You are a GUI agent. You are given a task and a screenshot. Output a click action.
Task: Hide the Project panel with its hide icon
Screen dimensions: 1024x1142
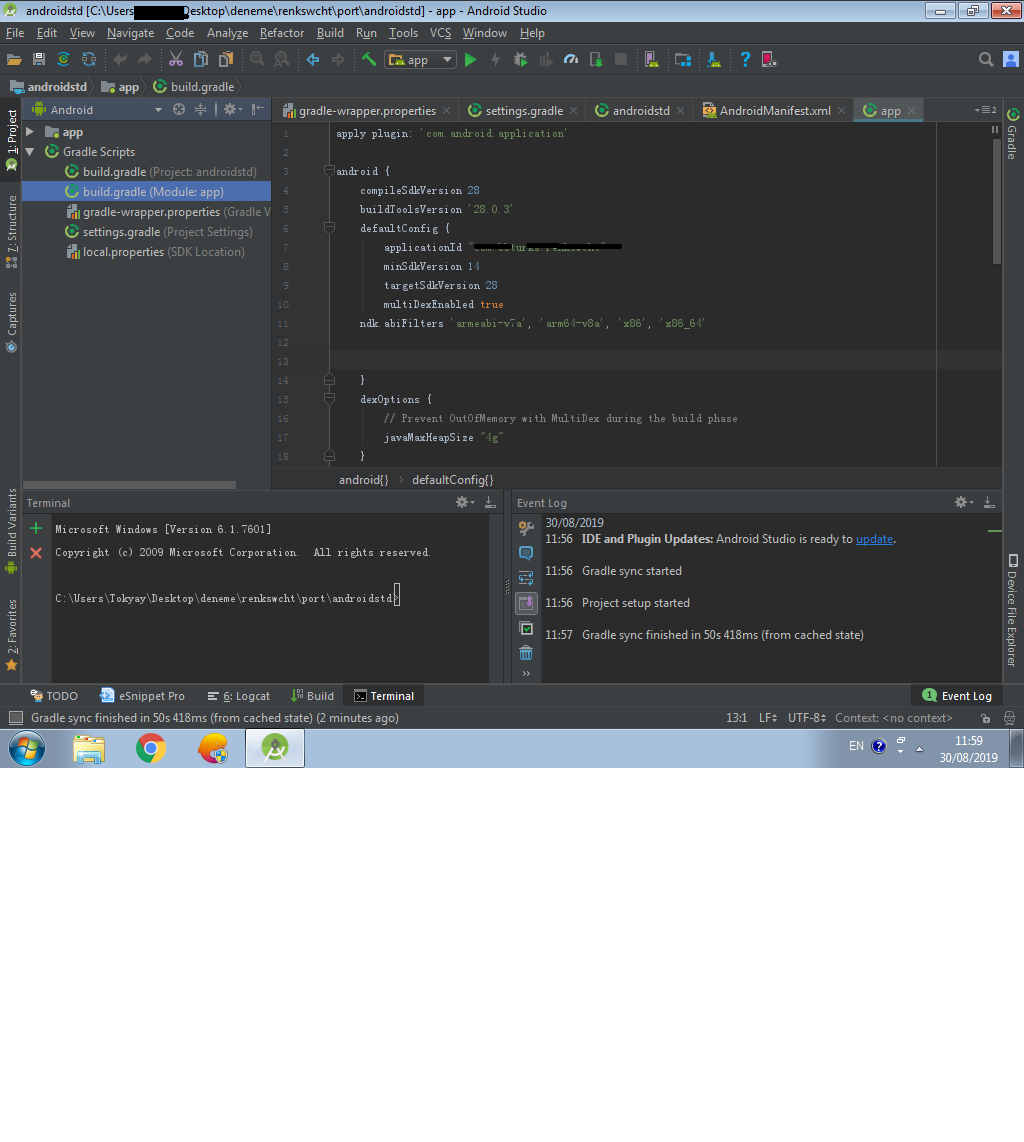tap(257, 109)
